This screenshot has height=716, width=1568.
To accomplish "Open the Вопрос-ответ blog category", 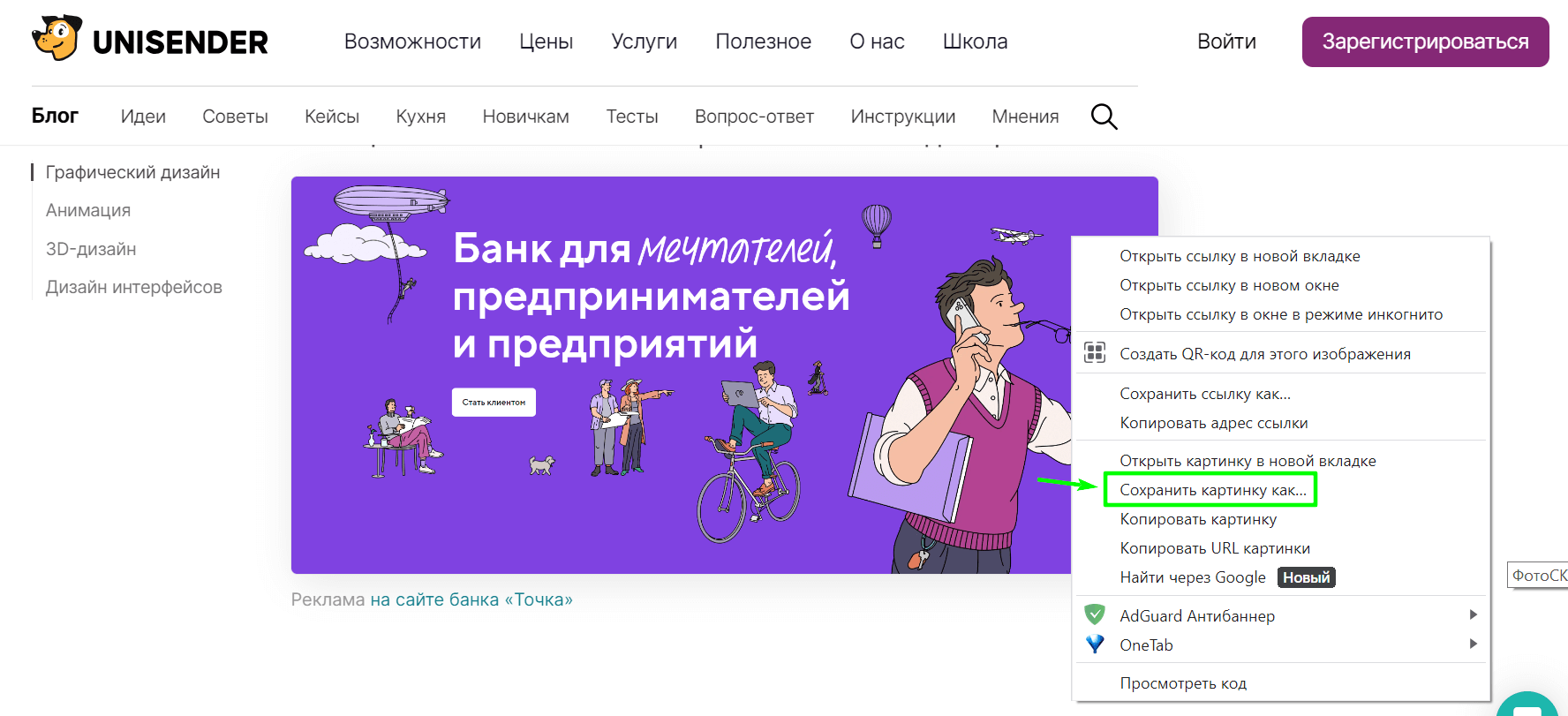I will (x=754, y=117).
